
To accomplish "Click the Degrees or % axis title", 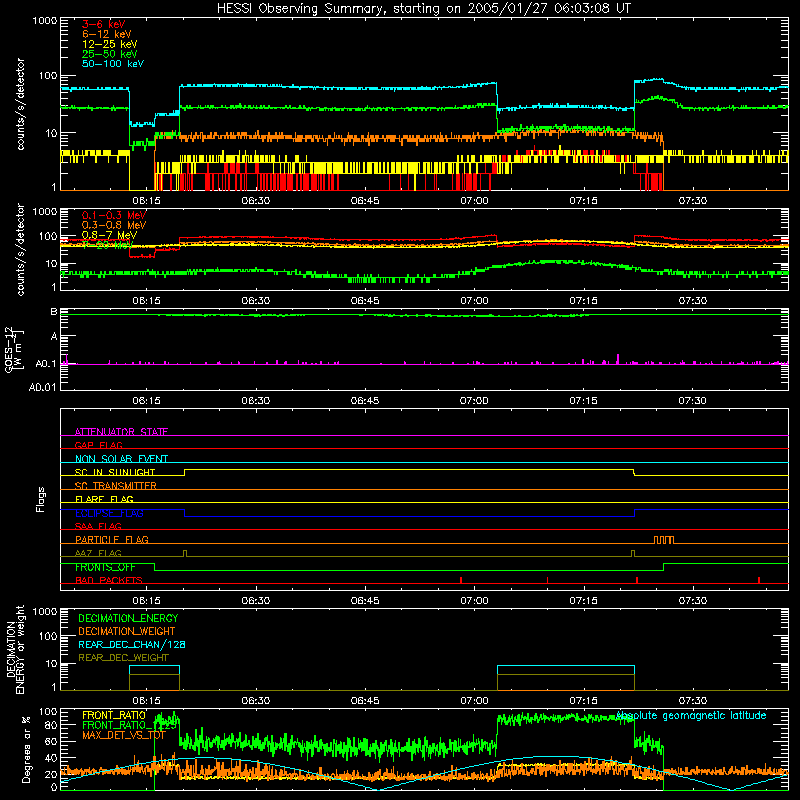I will tap(27, 749).
